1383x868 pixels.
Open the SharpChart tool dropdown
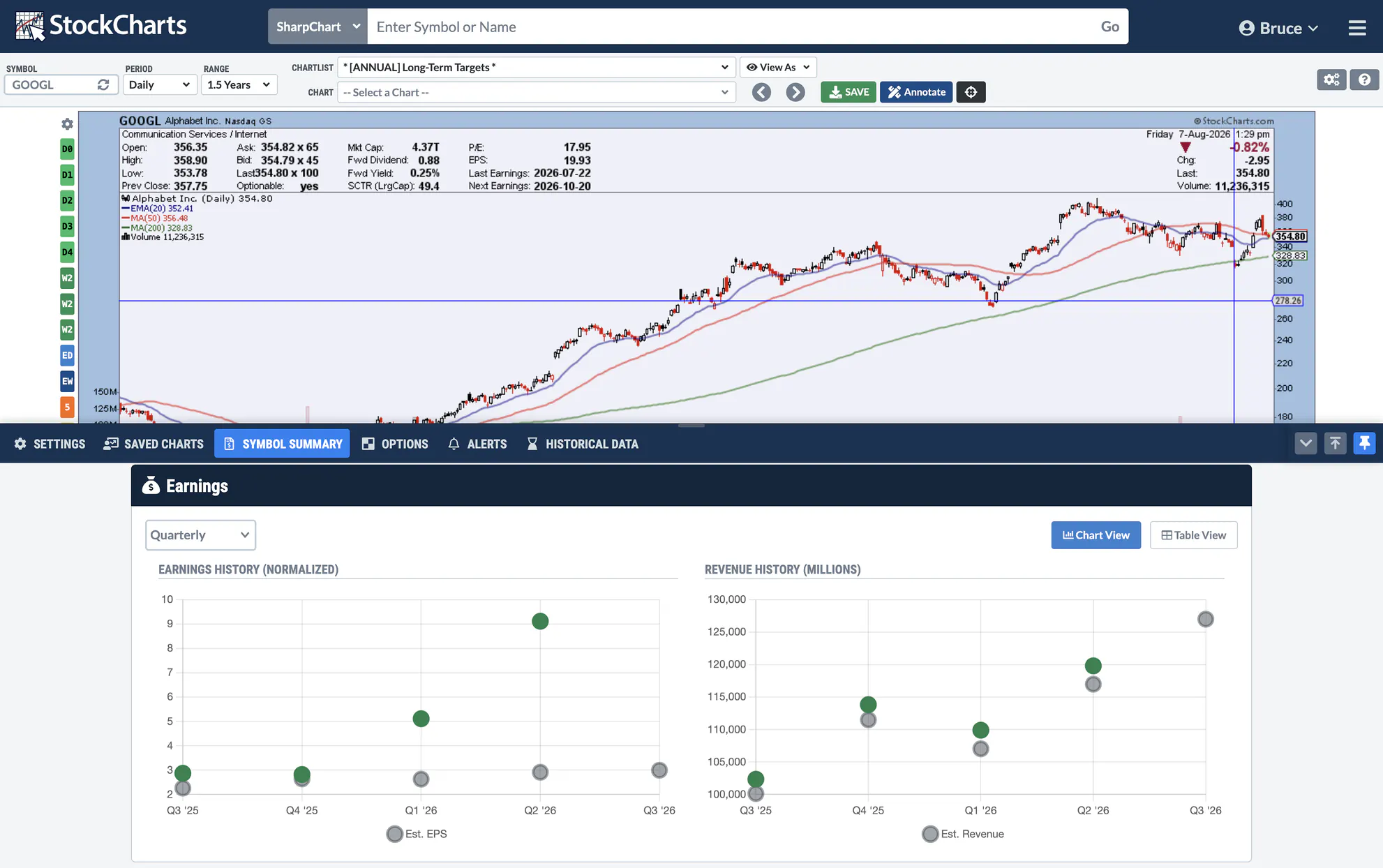[317, 27]
